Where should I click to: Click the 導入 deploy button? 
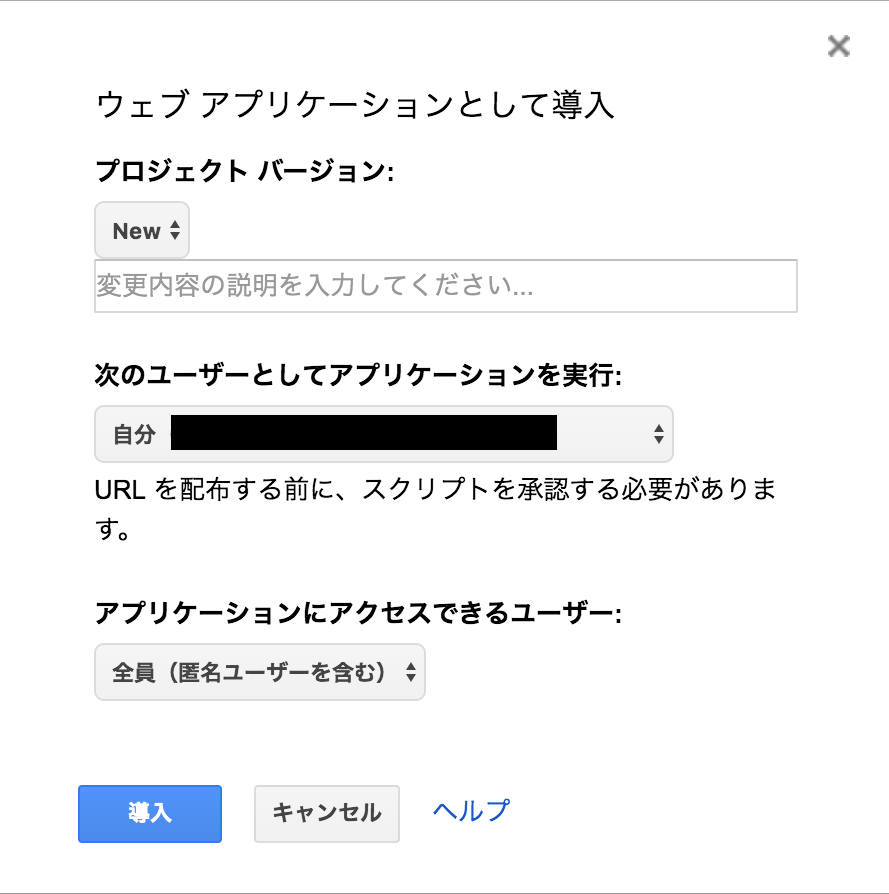point(149,814)
